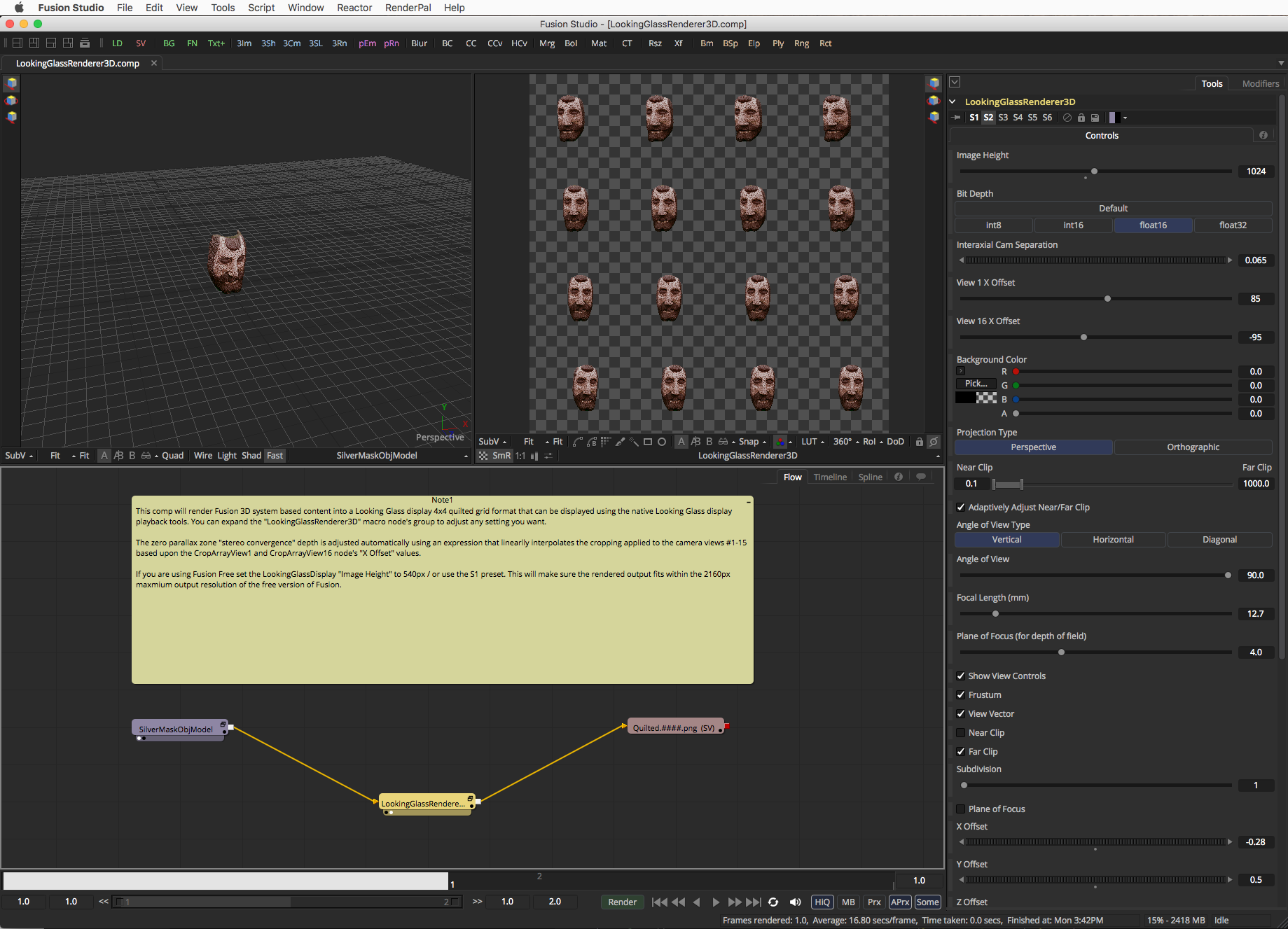Click the Image Height slider
Viewport: 1288px width, 929px height.
(x=1095, y=171)
